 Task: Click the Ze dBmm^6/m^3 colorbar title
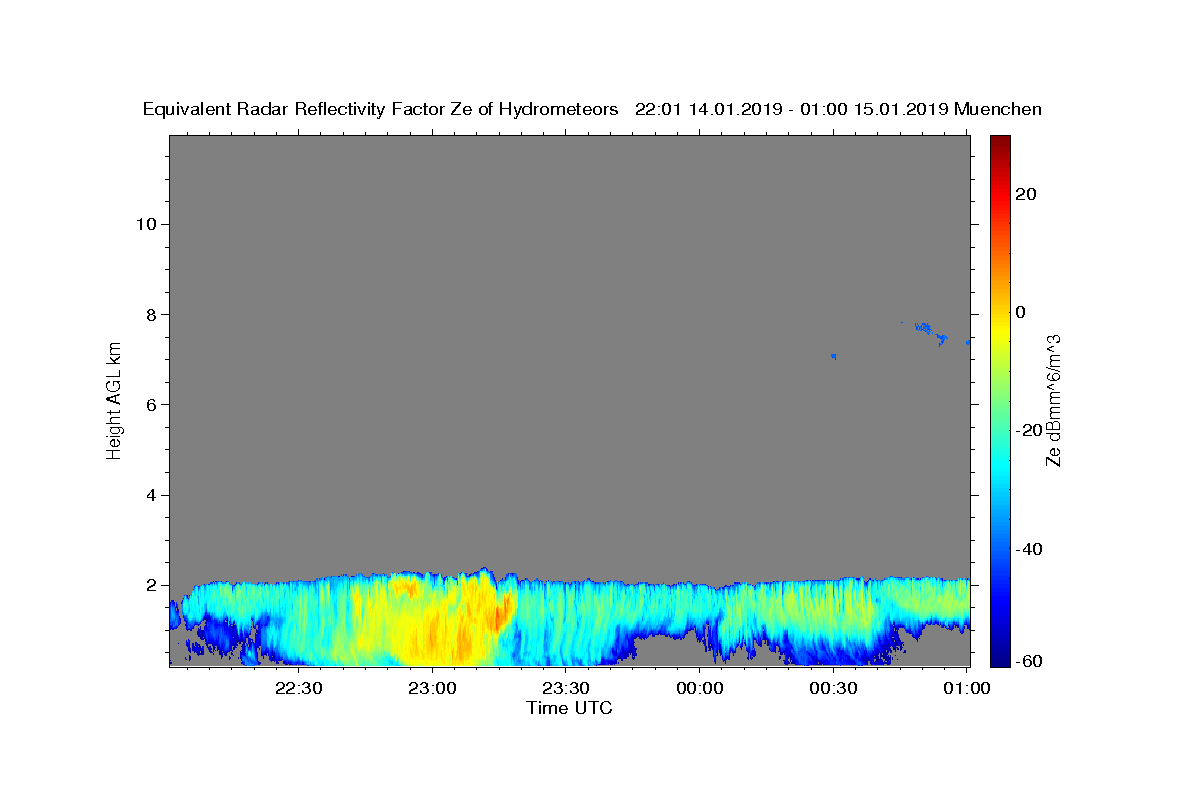point(1053,400)
